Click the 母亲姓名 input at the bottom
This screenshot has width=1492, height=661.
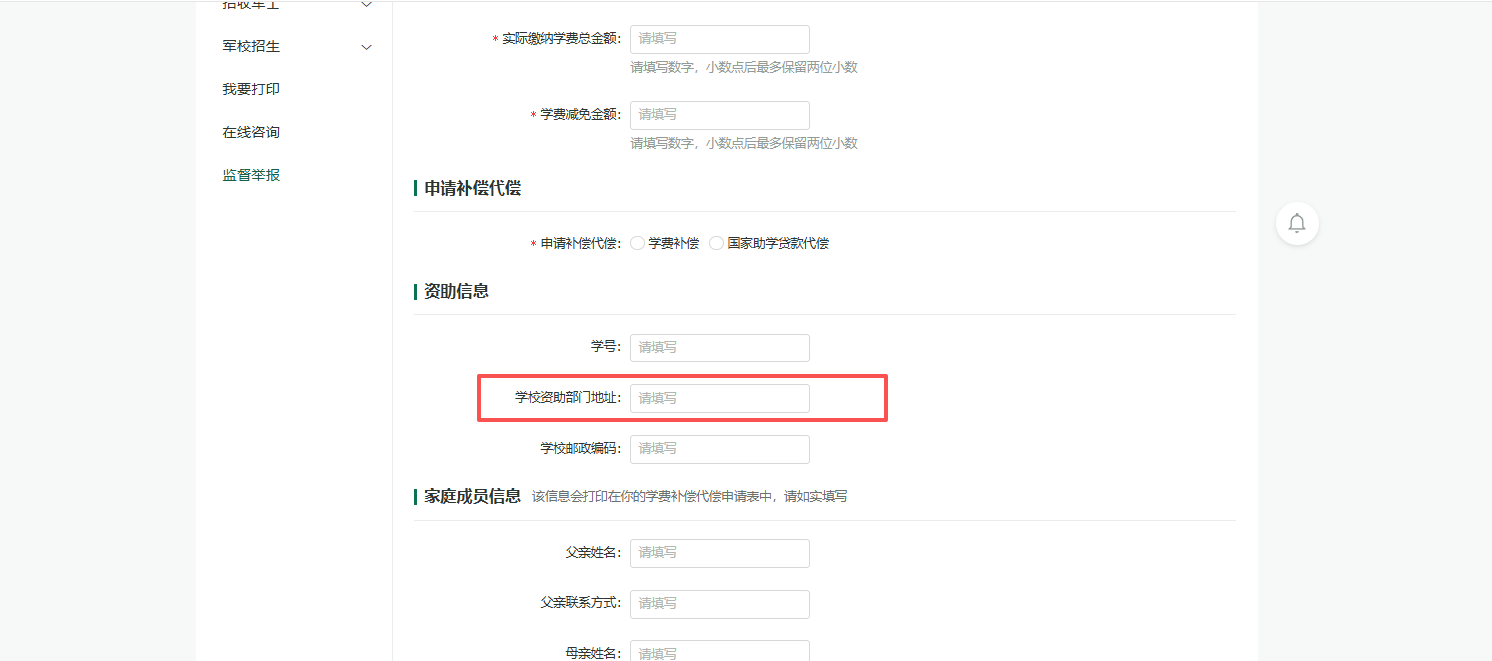pos(719,651)
